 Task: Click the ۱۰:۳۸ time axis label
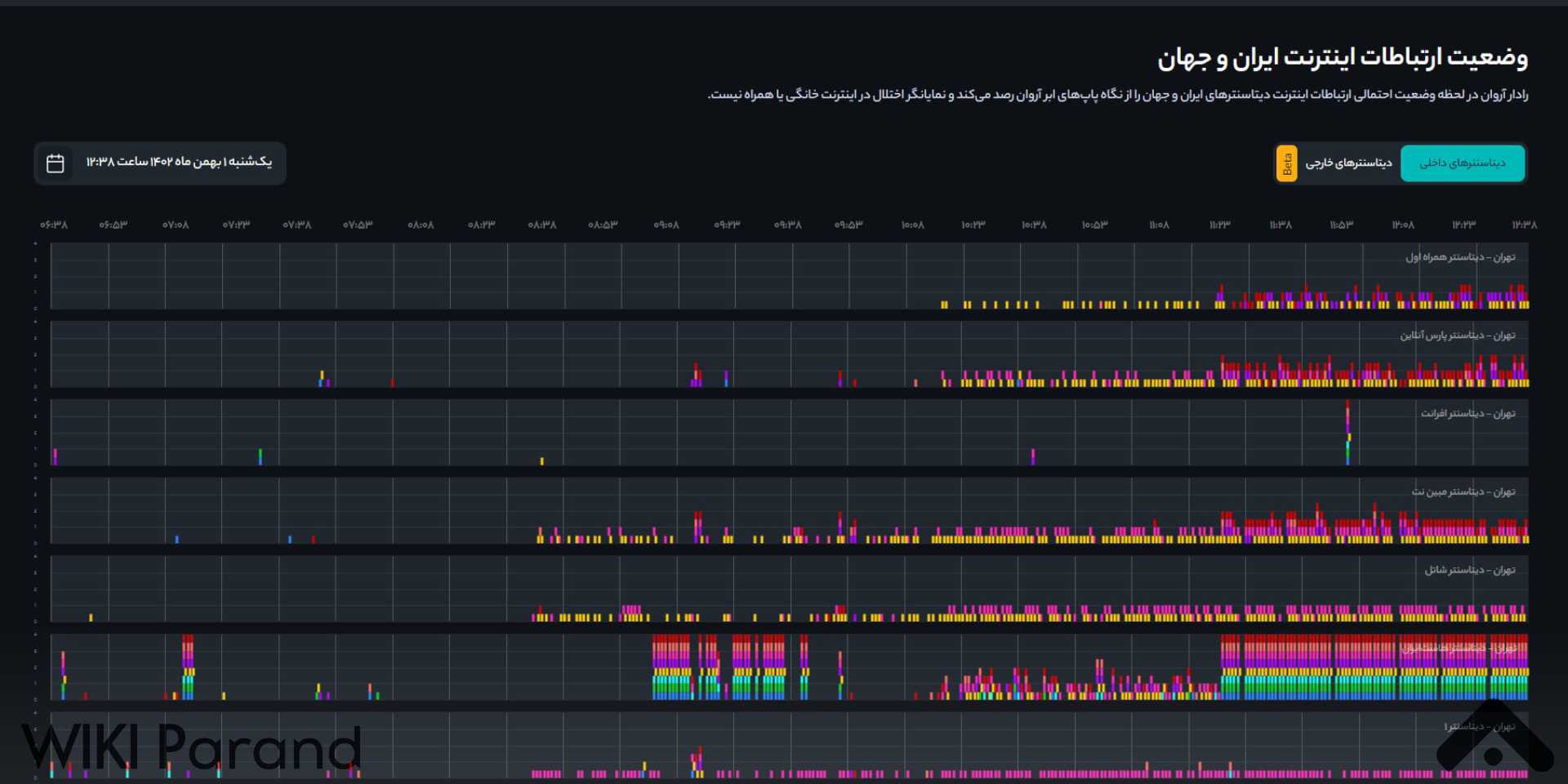tap(1034, 225)
